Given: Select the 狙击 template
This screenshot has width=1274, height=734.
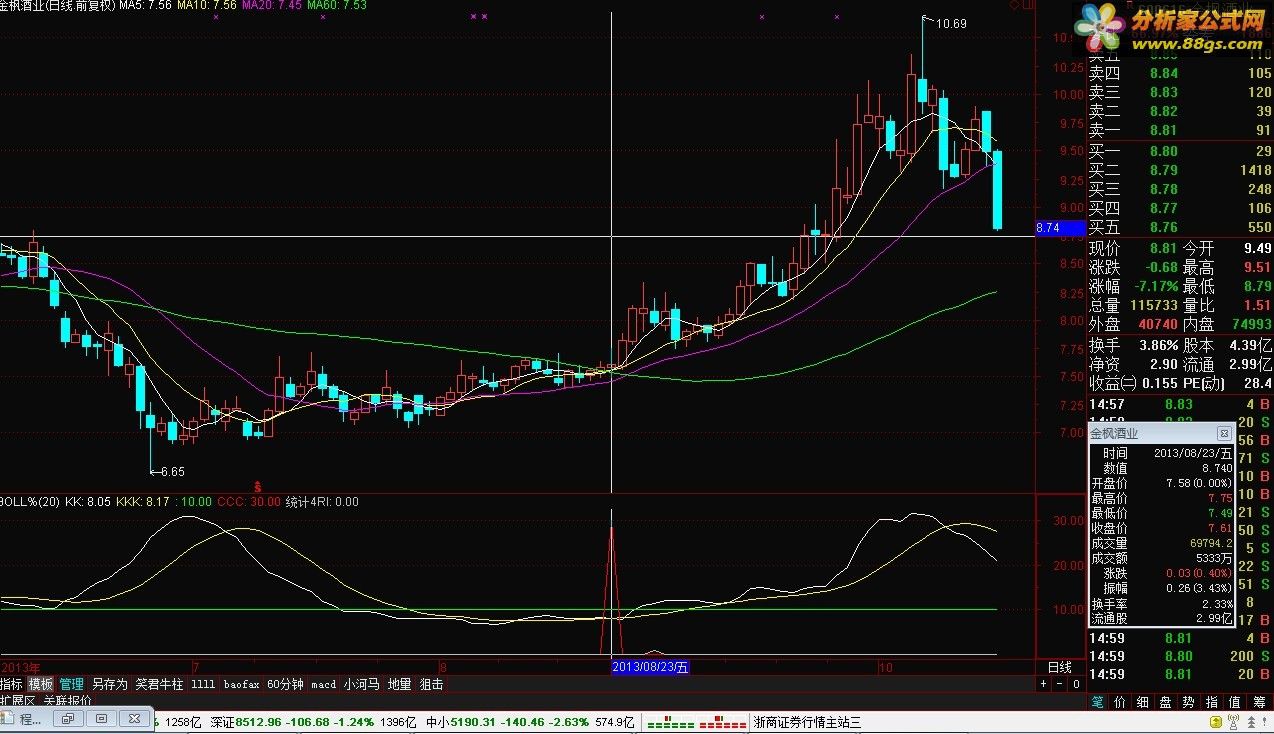Looking at the screenshot, I should click(431, 684).
